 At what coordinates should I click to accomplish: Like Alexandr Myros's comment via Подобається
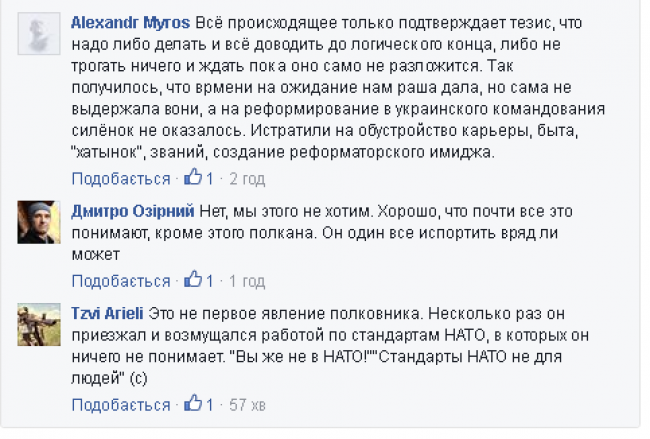click(x=121, y=179)
